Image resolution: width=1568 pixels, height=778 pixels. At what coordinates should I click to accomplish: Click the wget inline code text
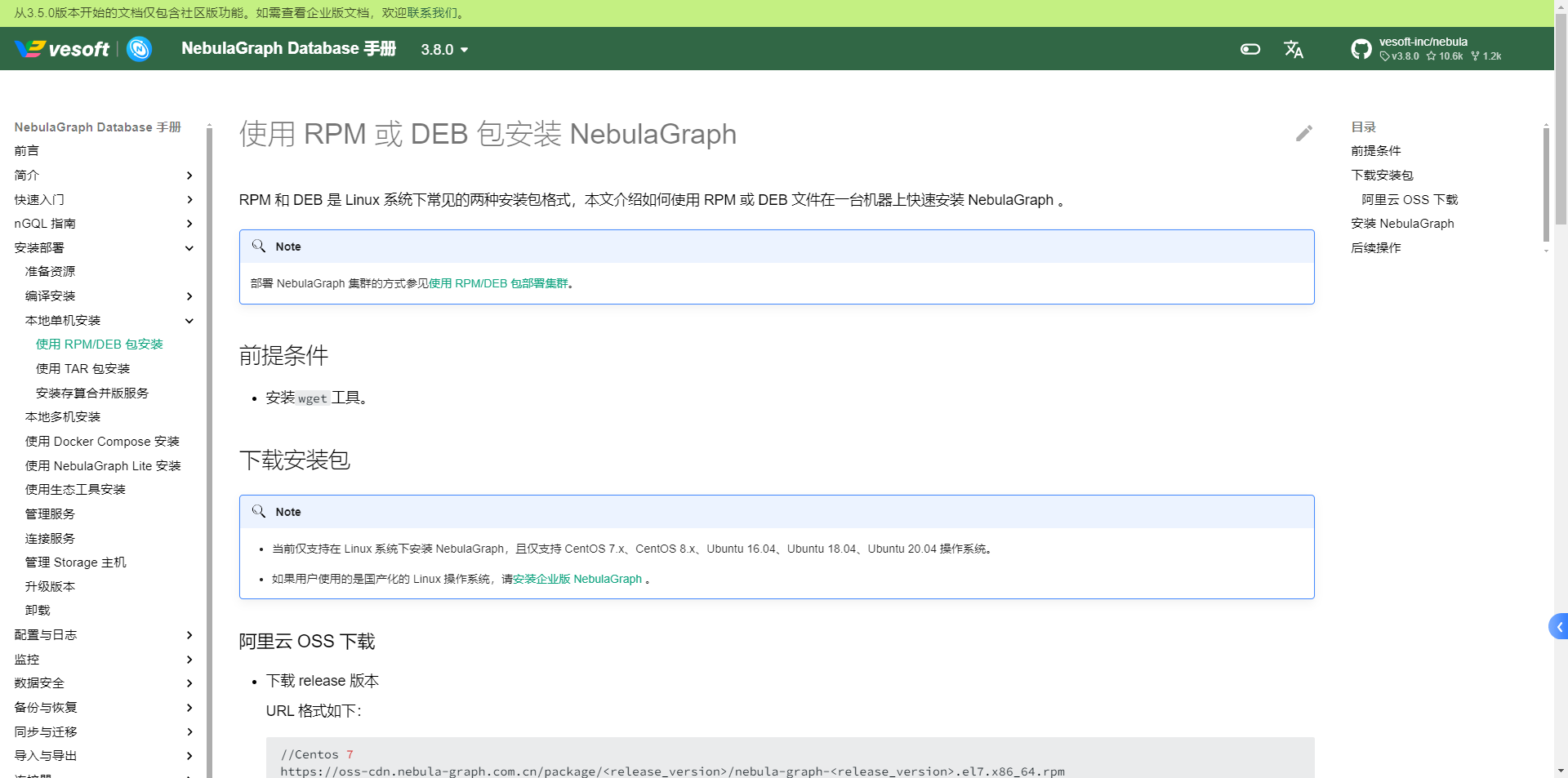tap(313, 398)
